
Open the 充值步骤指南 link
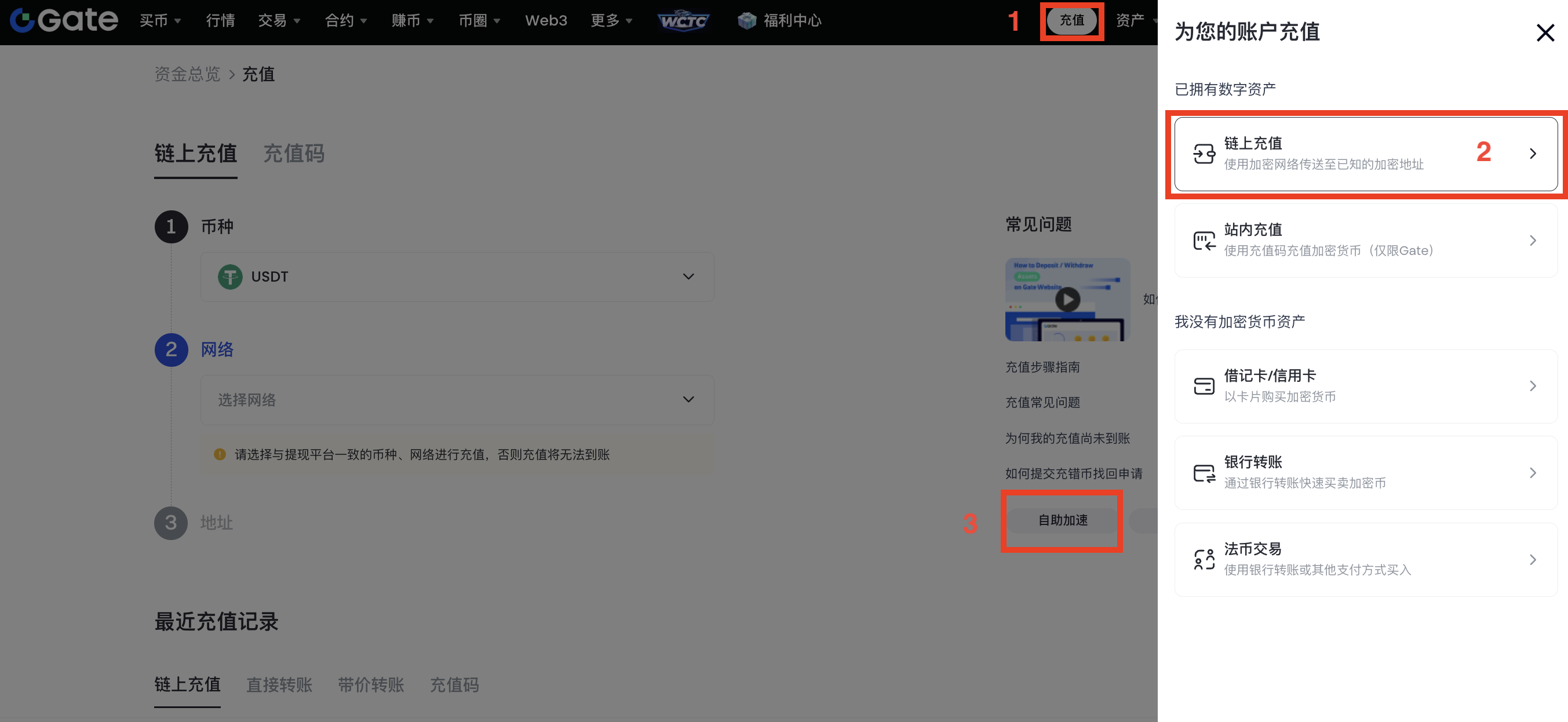(1042, 367)
